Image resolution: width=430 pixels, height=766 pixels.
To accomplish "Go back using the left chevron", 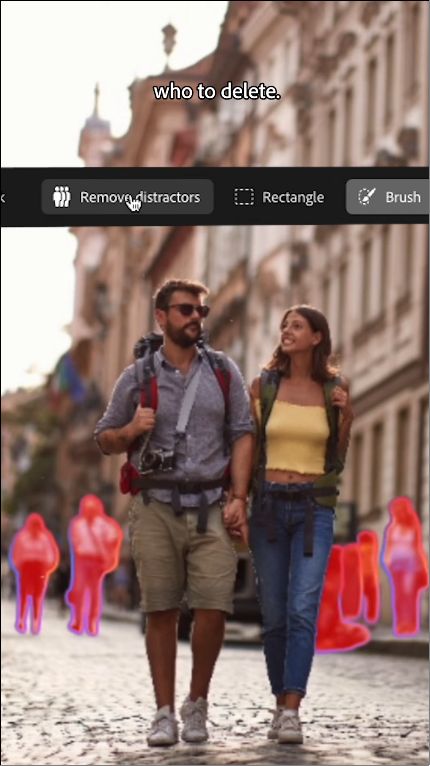I will [2, 197].
